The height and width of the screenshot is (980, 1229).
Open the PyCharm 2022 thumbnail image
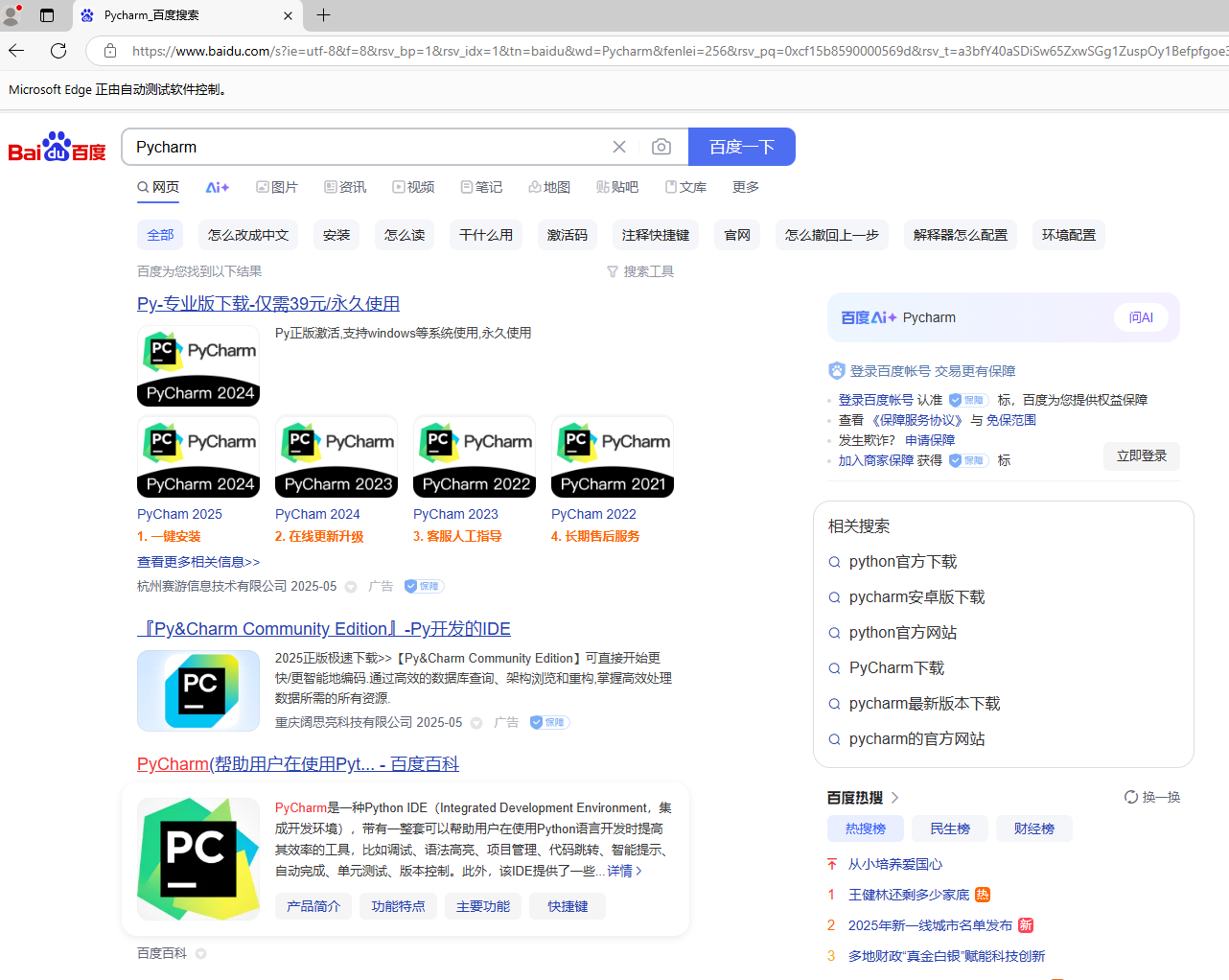[x=475, y=456]
